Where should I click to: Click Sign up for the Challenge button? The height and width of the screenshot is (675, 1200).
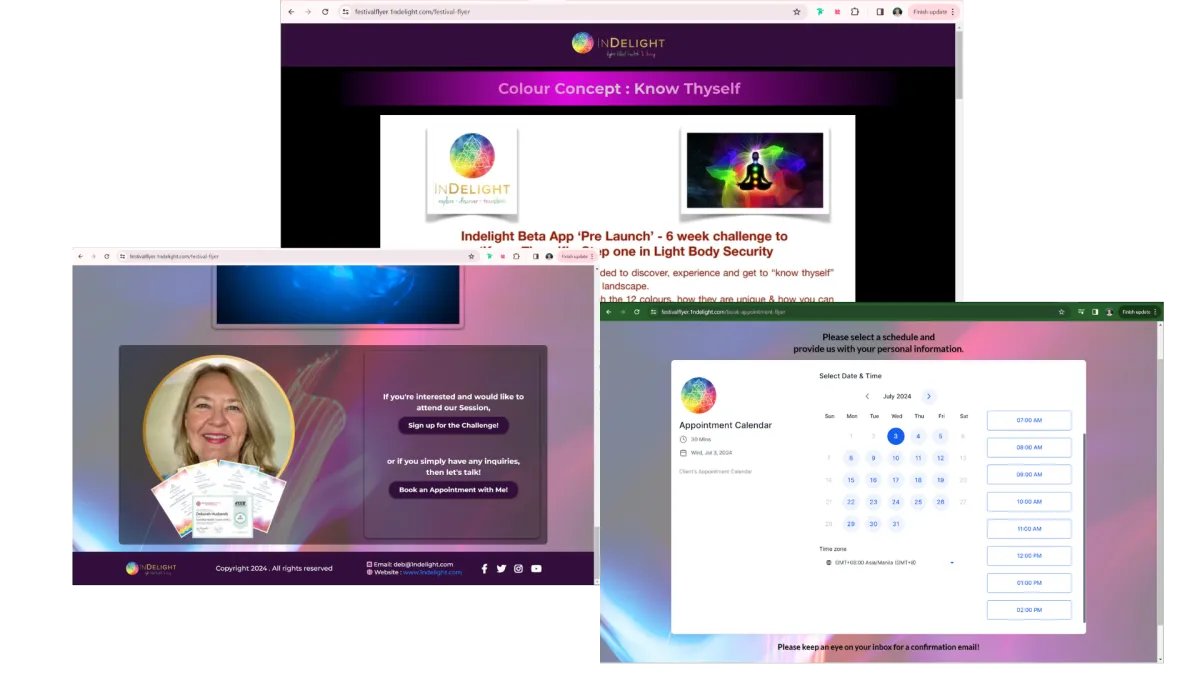tap(454, 425)
